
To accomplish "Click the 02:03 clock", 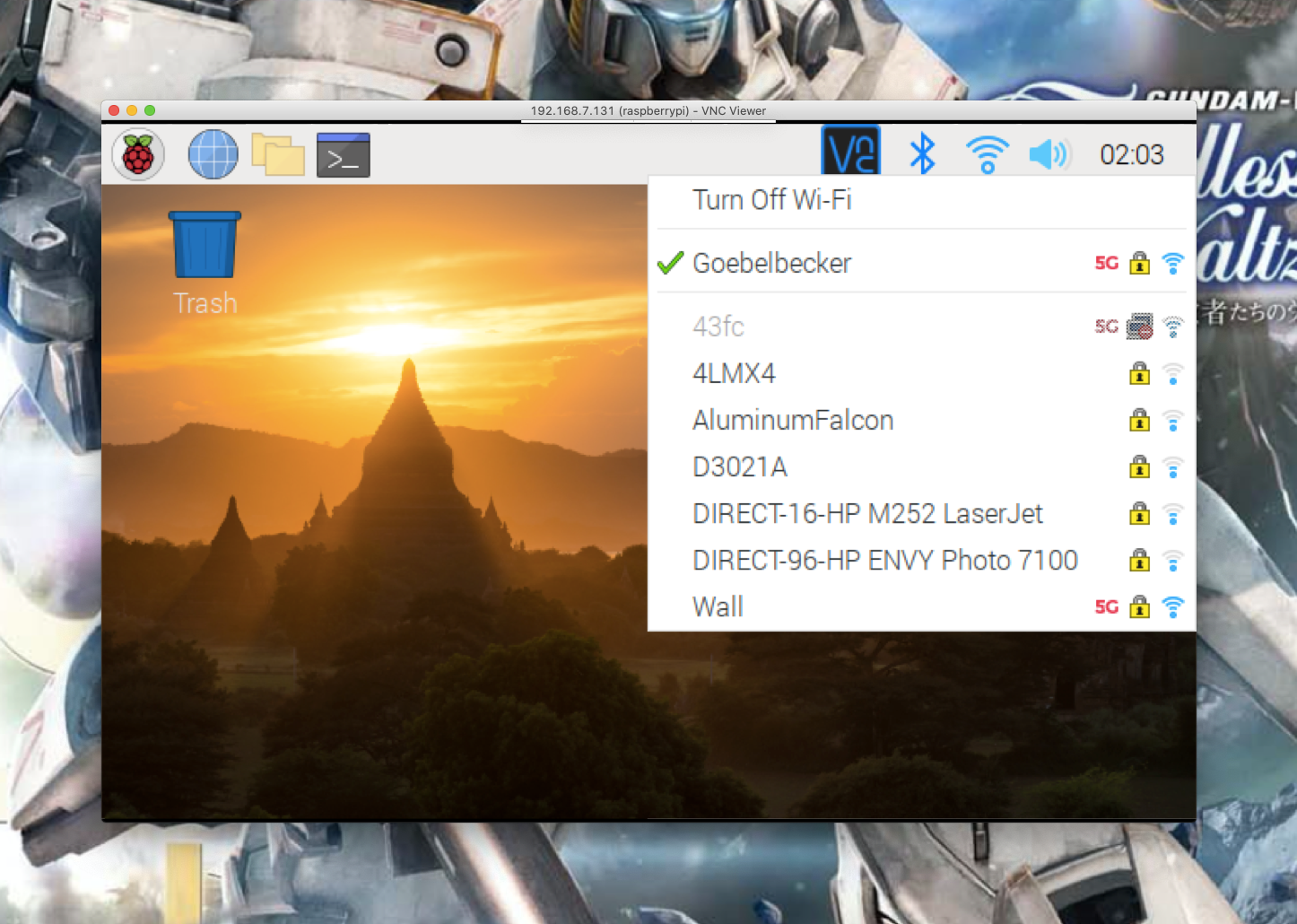I will (x=1132, y=155).
